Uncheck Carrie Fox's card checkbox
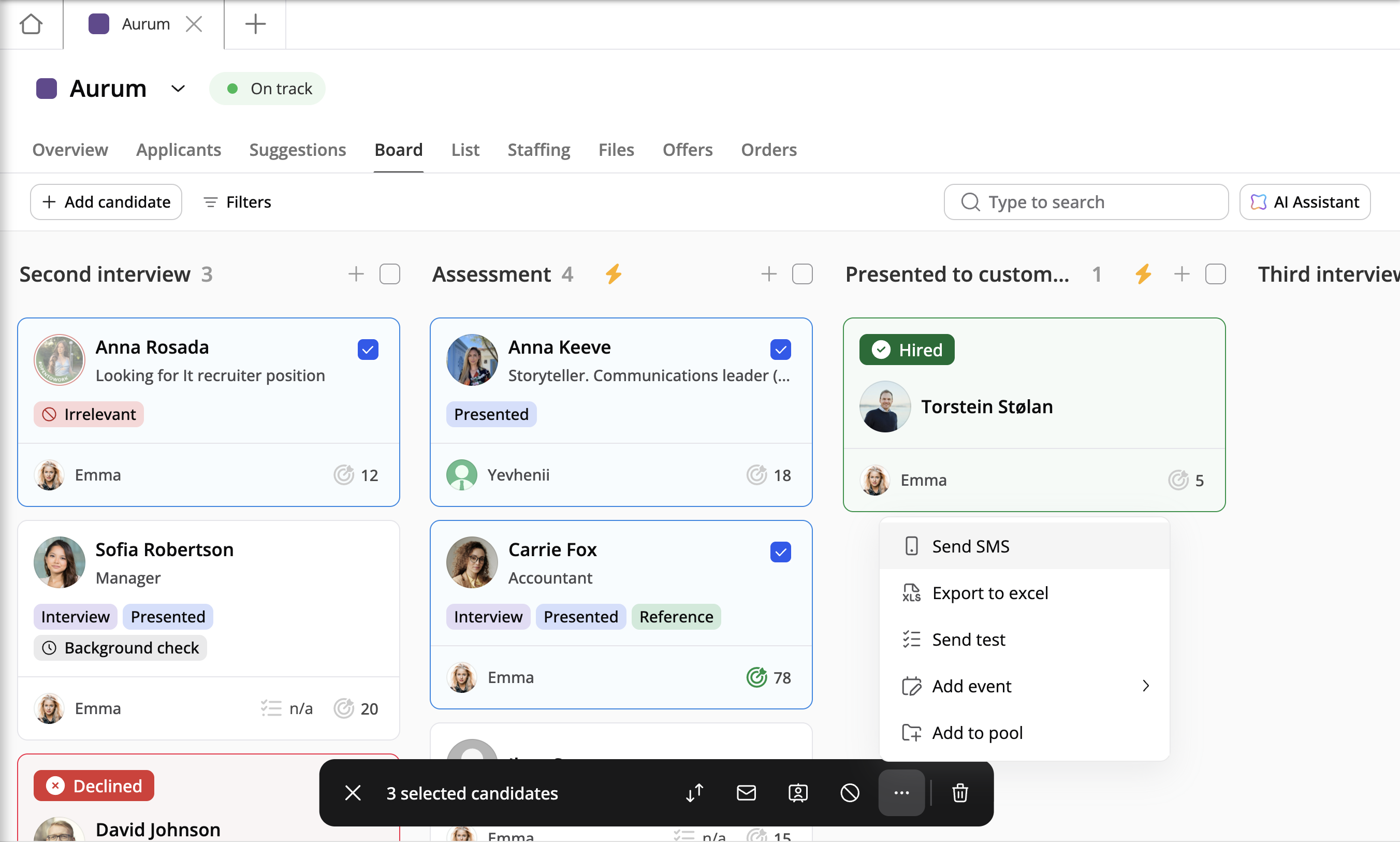 [781, 551]
